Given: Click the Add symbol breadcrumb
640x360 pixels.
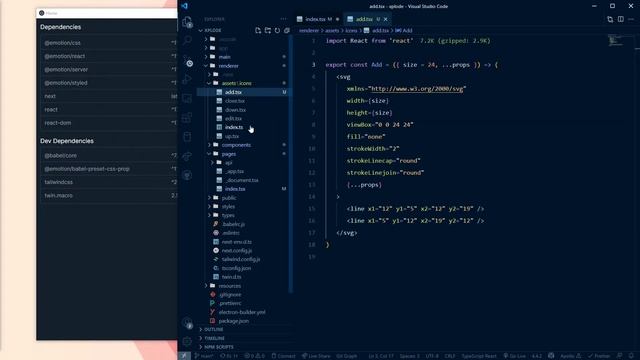Looking at the screenshot, I should 404,31.
